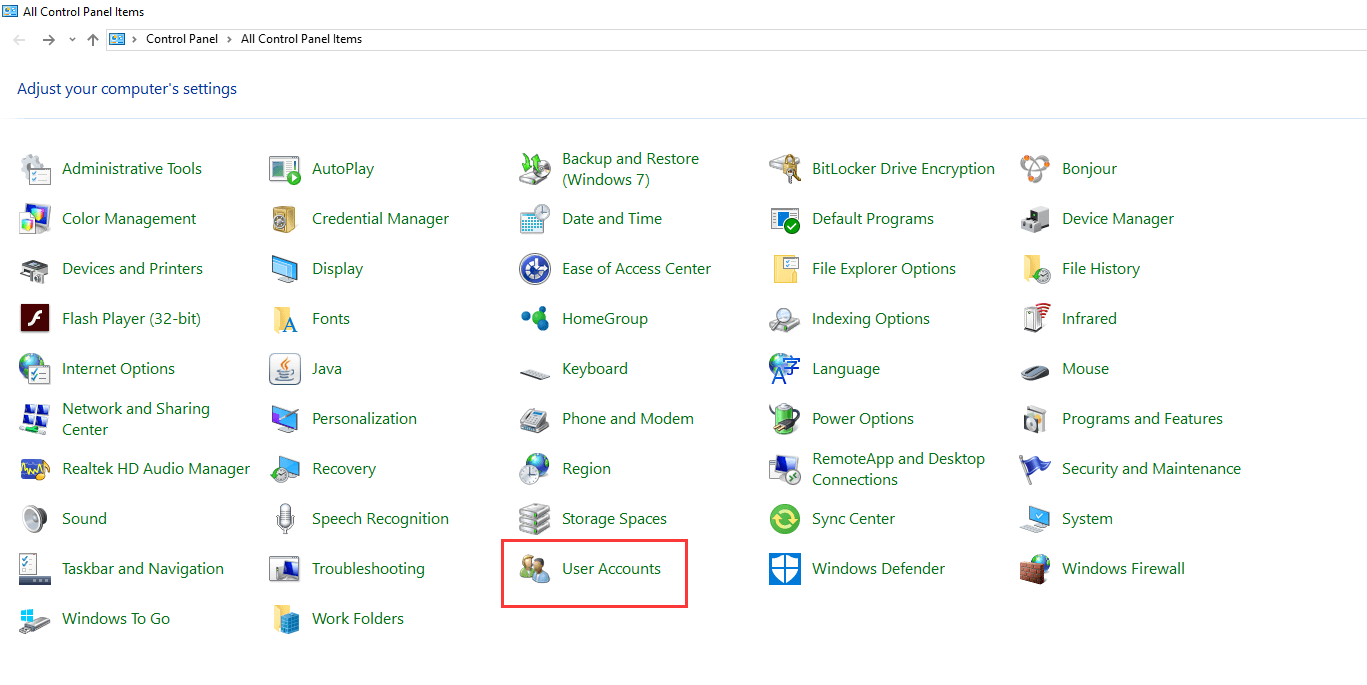Open the Windows Firewall brick icon
Viewport: 1367px width, 685px height.
point(1035,569)
